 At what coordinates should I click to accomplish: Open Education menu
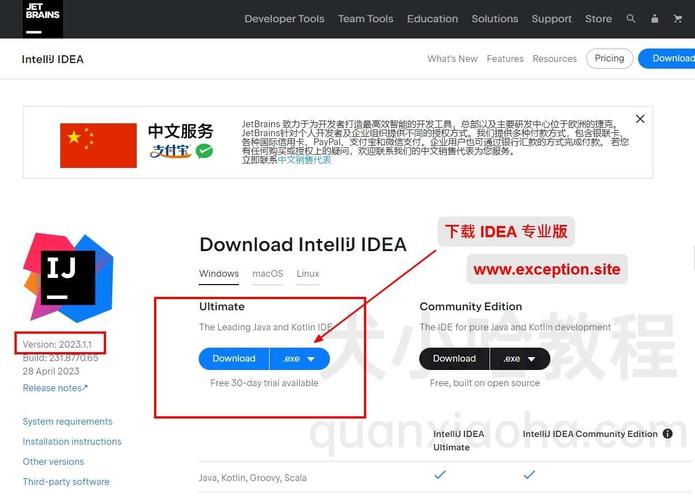pyautogui.click(x=432, y=19)
